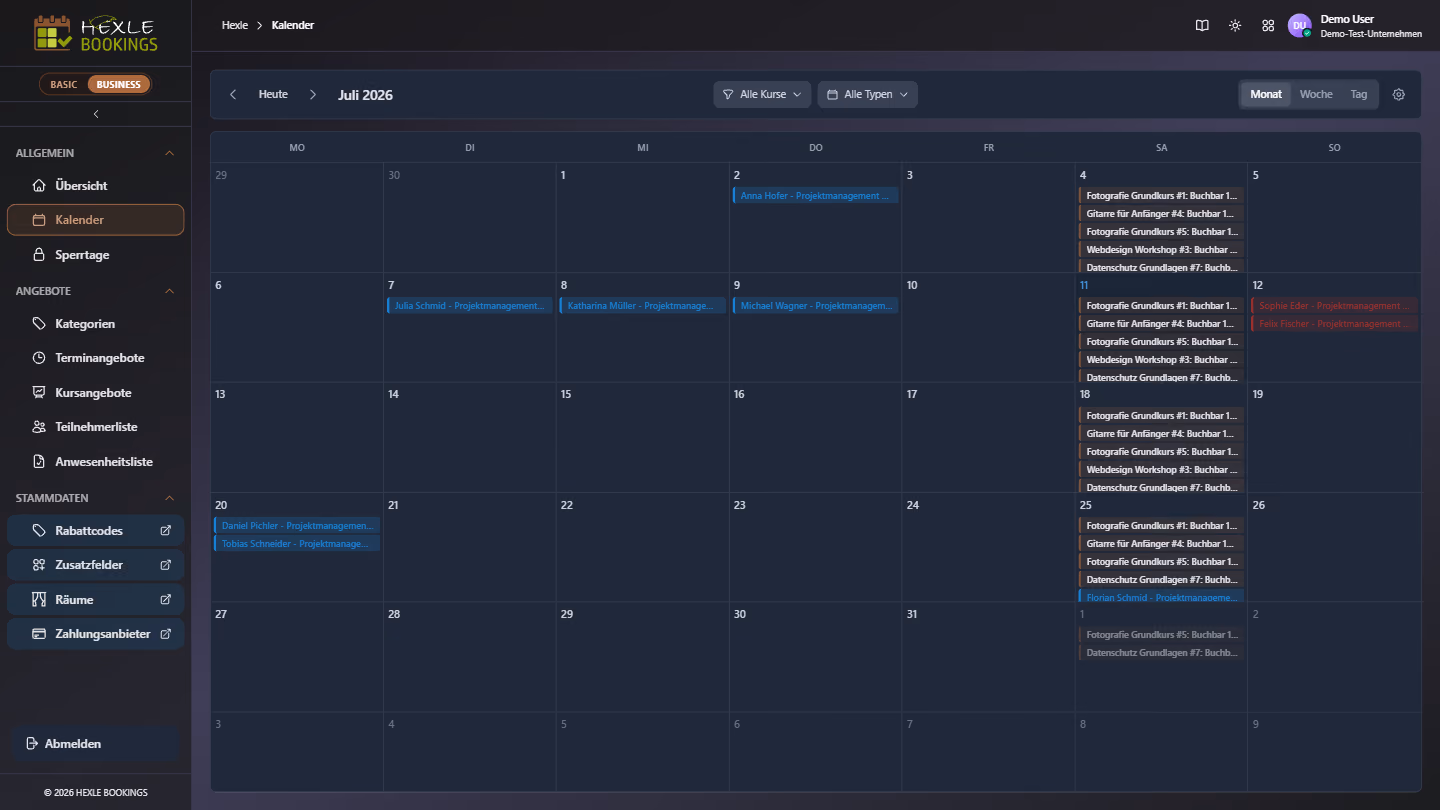1440x810 pixels.
Task: Switch plan toggle to BASIC
Action: 64,85
